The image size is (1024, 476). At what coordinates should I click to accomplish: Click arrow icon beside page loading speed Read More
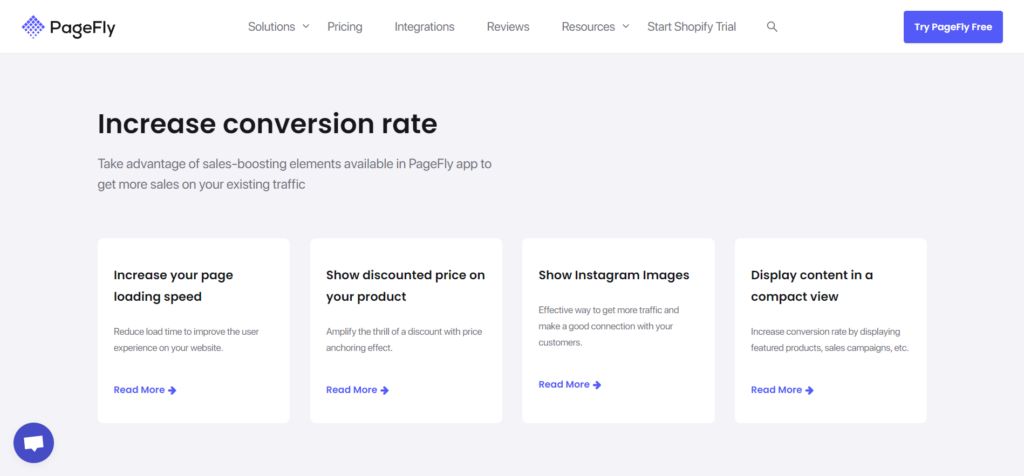click(x=172, y=390)
